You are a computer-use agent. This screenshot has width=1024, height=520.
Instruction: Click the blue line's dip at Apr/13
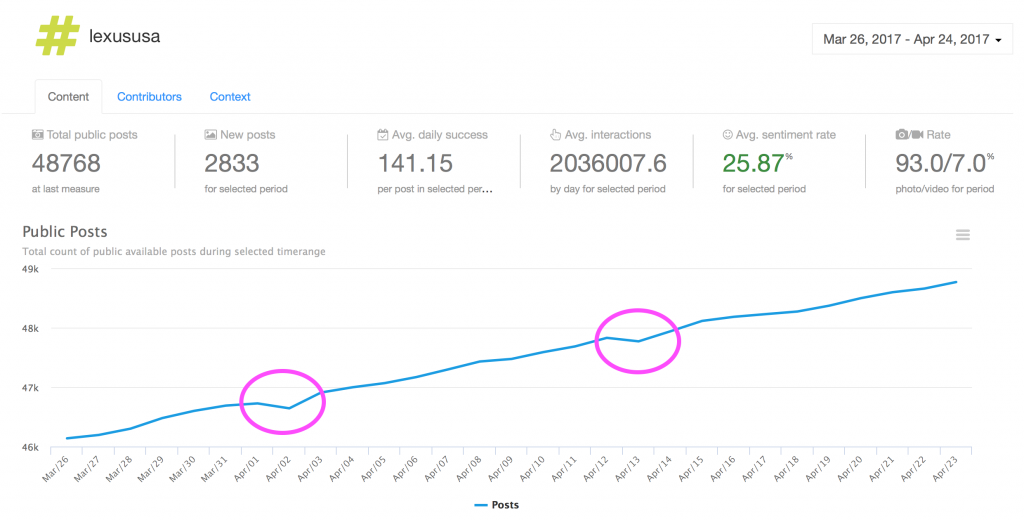639,341
